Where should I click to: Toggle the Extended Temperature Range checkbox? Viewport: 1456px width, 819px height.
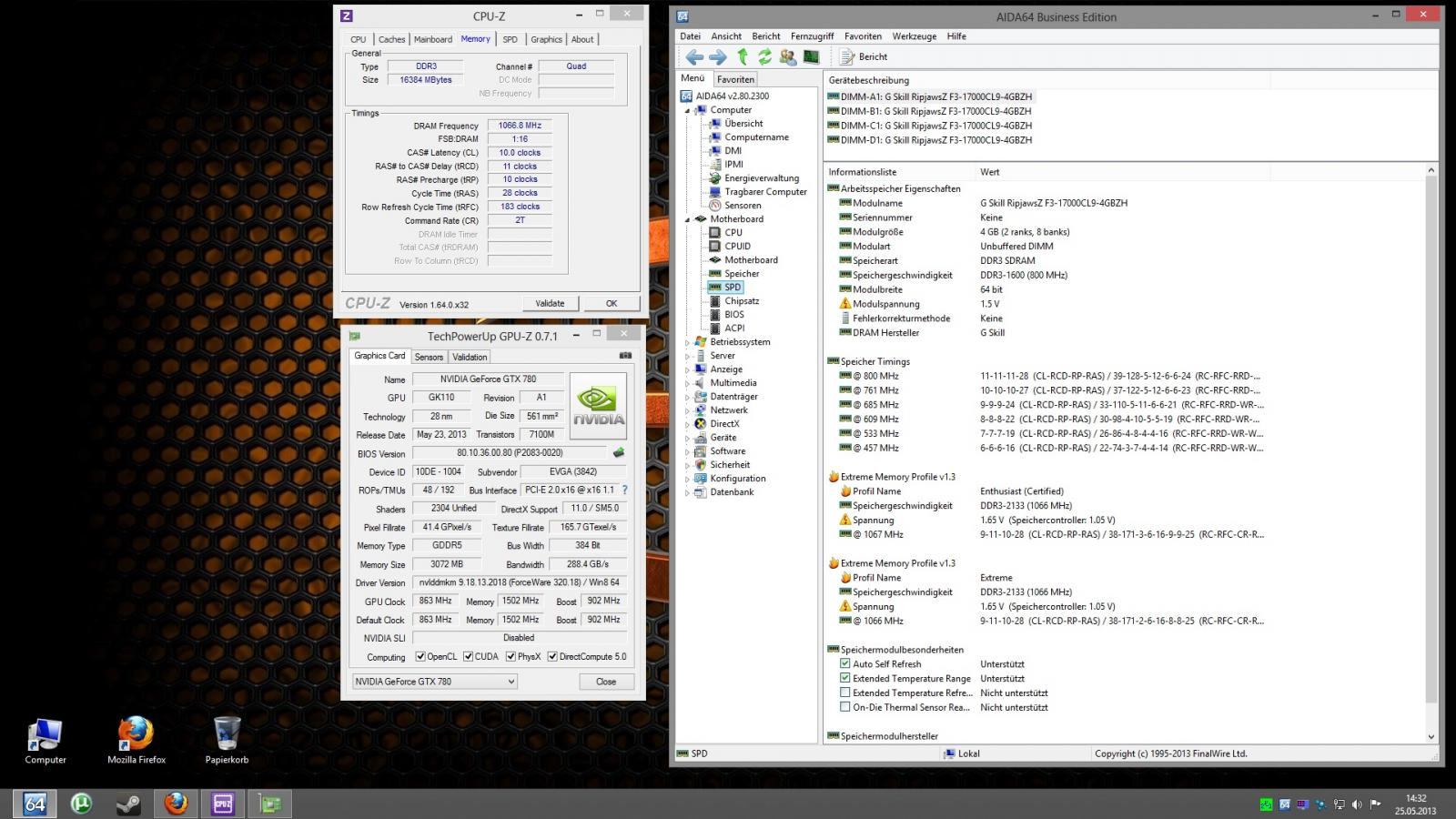[x=844, y=679]
